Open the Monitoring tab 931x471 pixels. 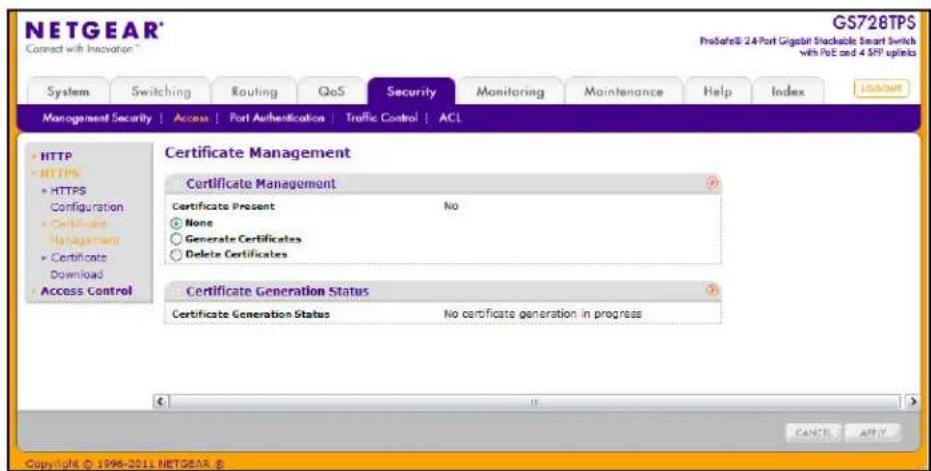[x=510, y=91]
